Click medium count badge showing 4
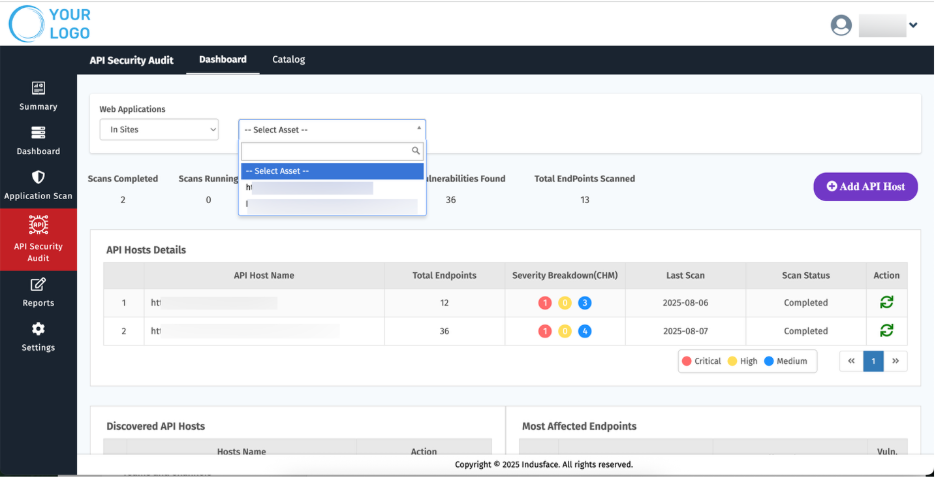 pyautogui.click(x=585, y=331)
